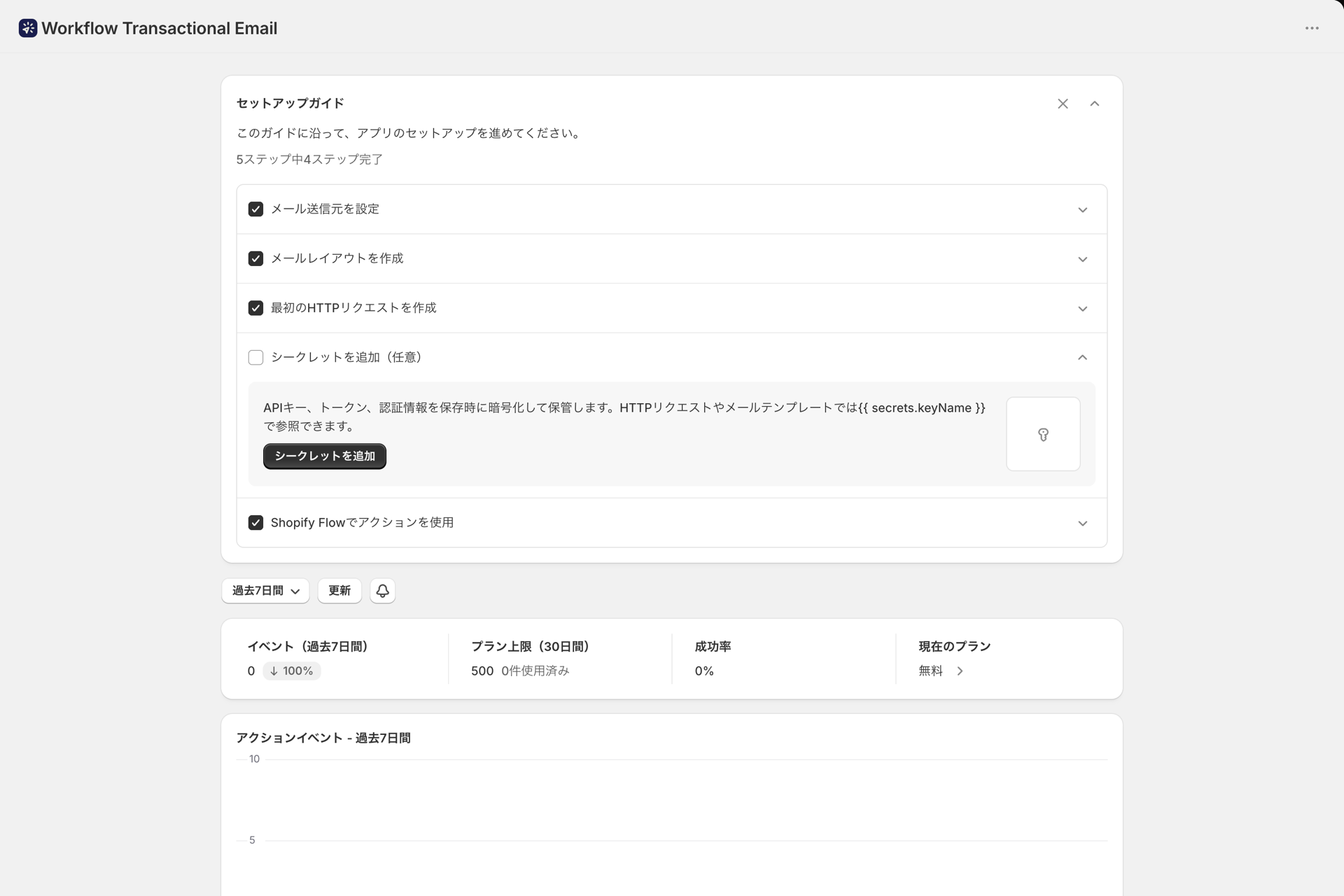Collapse the setup guide card chevron
This screenshot has width=1344, height=896.
[1095, 104]
